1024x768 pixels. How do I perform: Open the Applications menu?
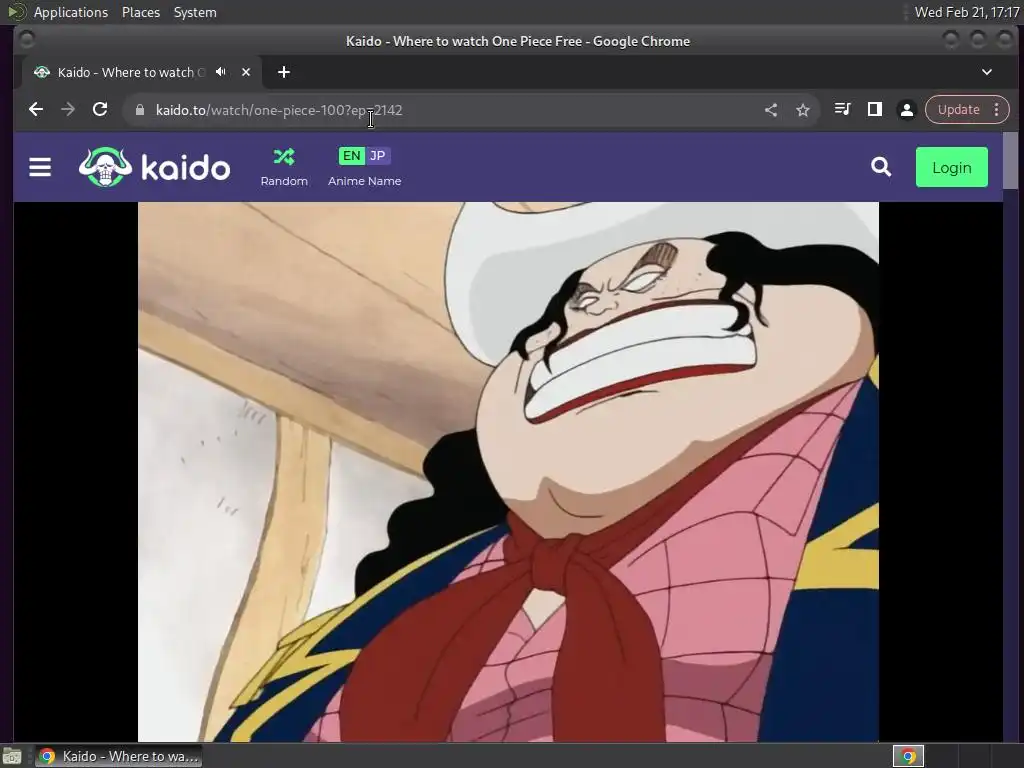coord(71,12)
